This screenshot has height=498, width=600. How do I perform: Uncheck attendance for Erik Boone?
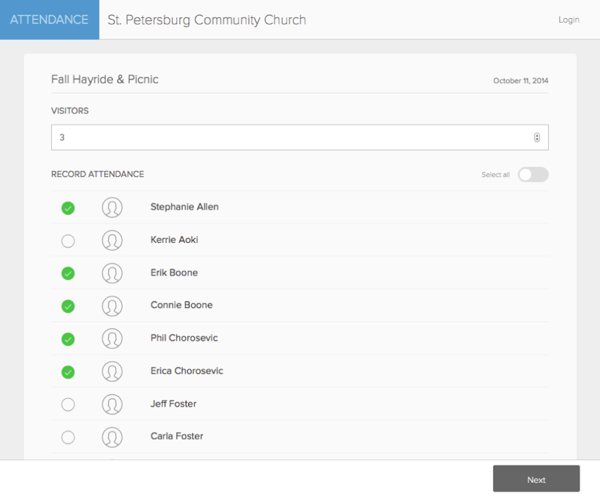pos(68,273)
